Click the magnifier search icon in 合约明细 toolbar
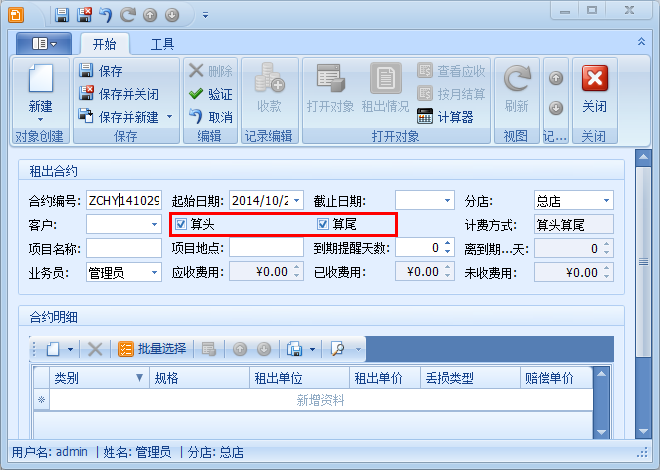 (x=338, y=349)
